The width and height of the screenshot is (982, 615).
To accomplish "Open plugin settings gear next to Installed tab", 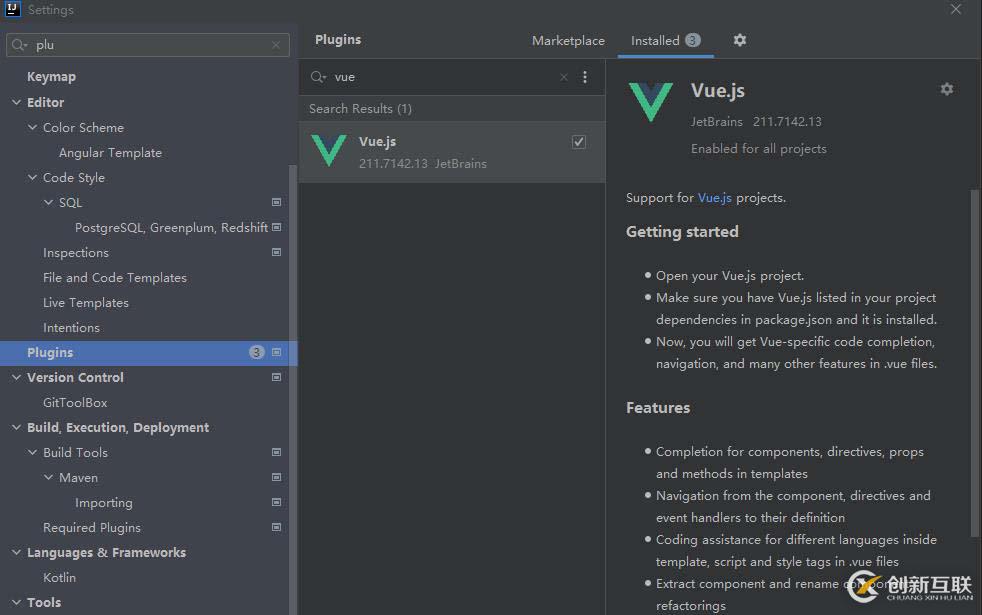I will [x=740, y=40].
